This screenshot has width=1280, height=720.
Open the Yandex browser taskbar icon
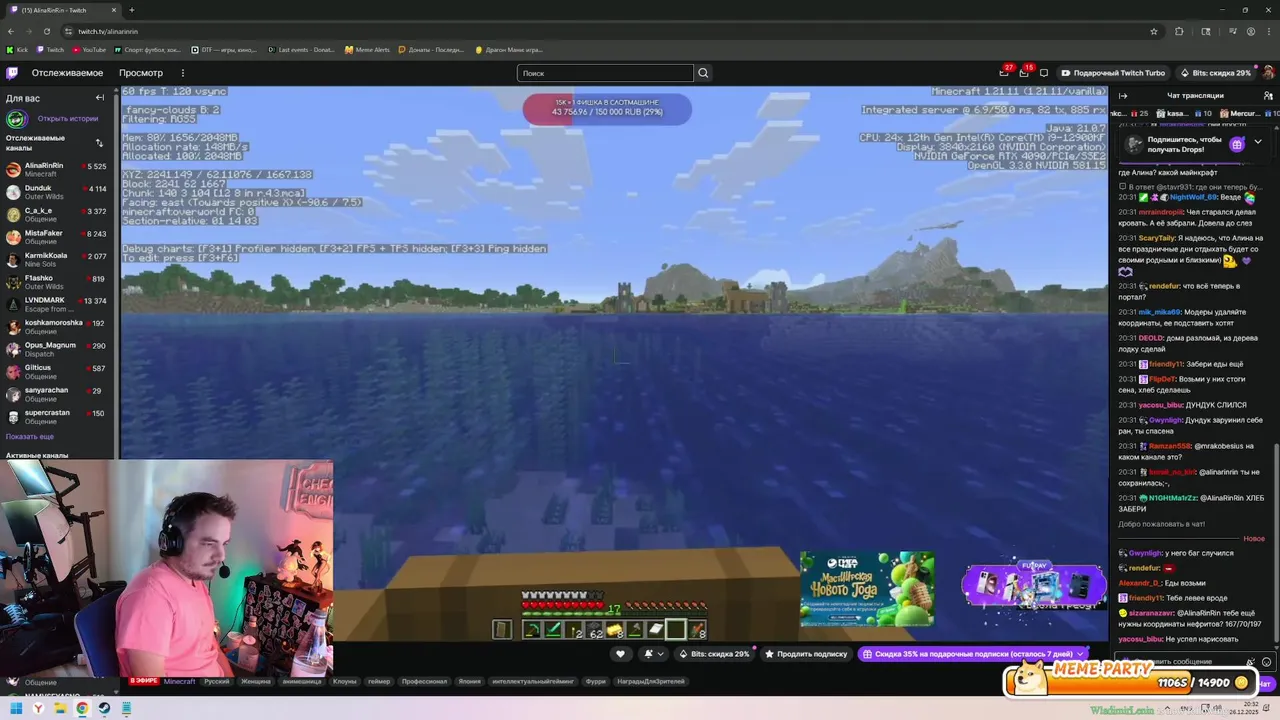coord(38,709)
